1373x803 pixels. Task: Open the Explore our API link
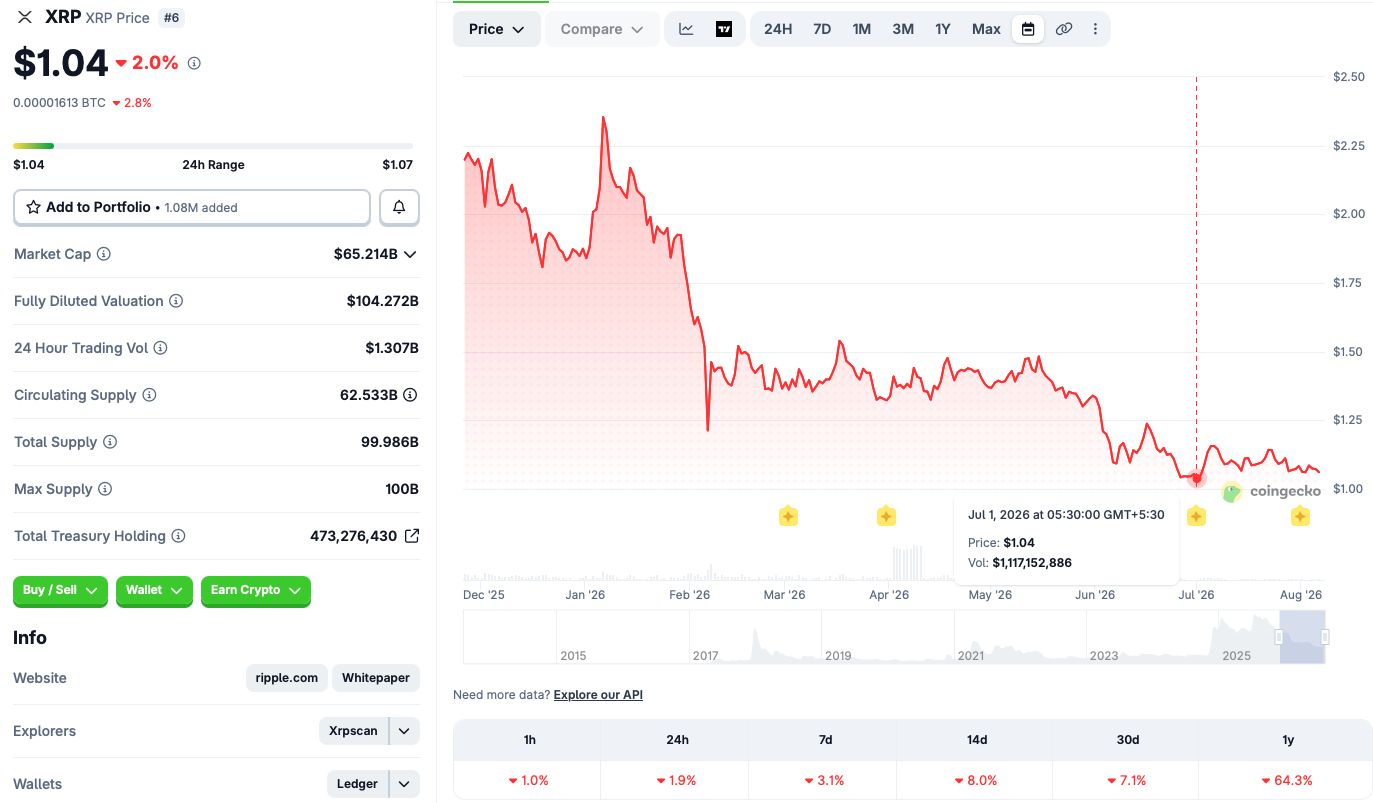point(598,694)
